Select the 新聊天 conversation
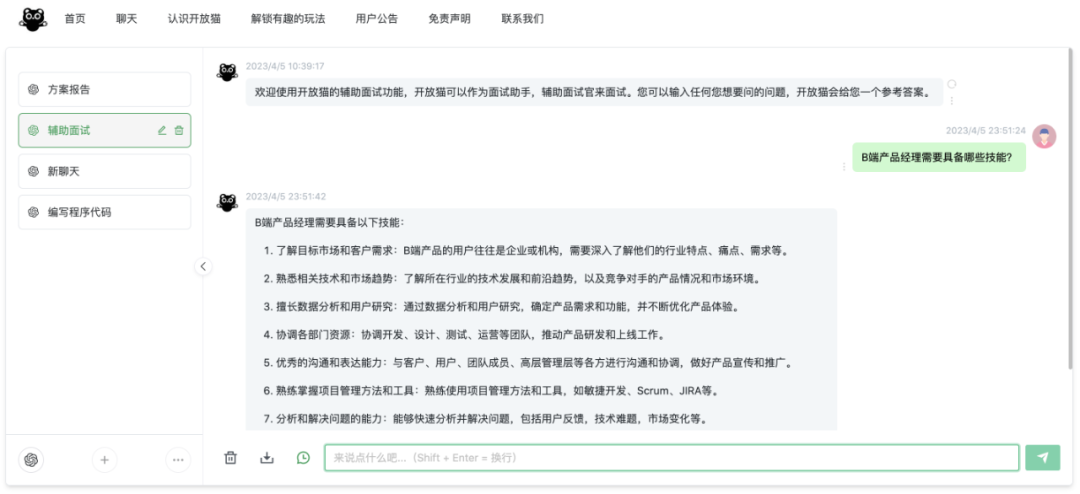Screen dimensions: 1080x494 click(105, 172)
